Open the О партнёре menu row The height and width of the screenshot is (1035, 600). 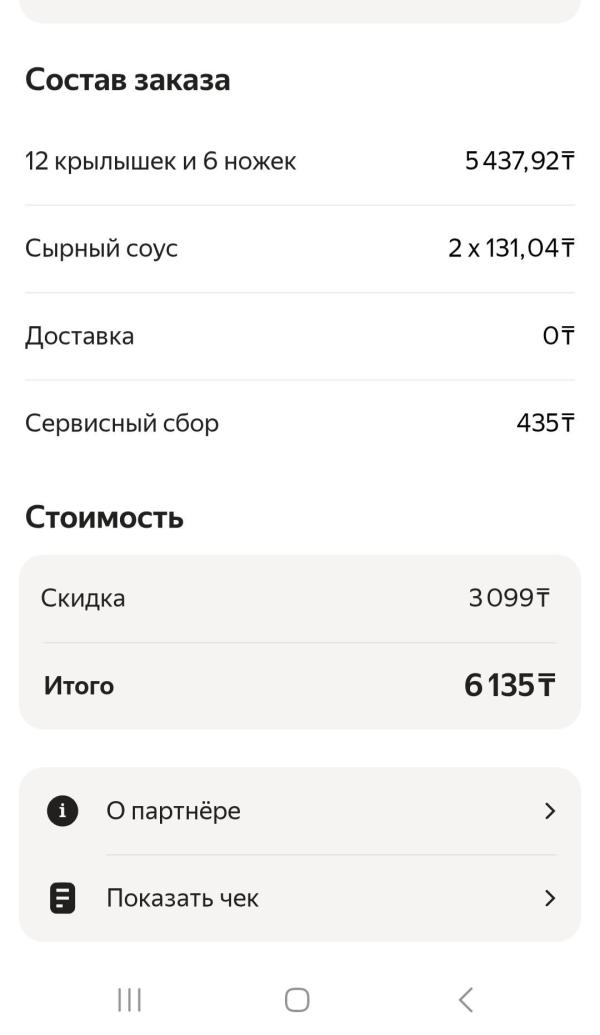click(x=300, y=811)
